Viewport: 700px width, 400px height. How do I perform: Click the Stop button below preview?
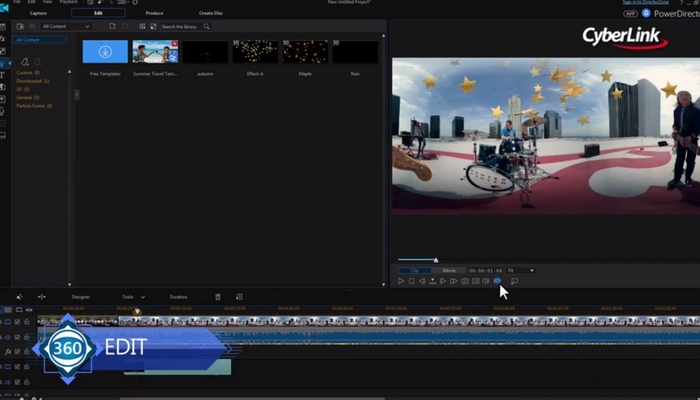(x=411, y=281)
